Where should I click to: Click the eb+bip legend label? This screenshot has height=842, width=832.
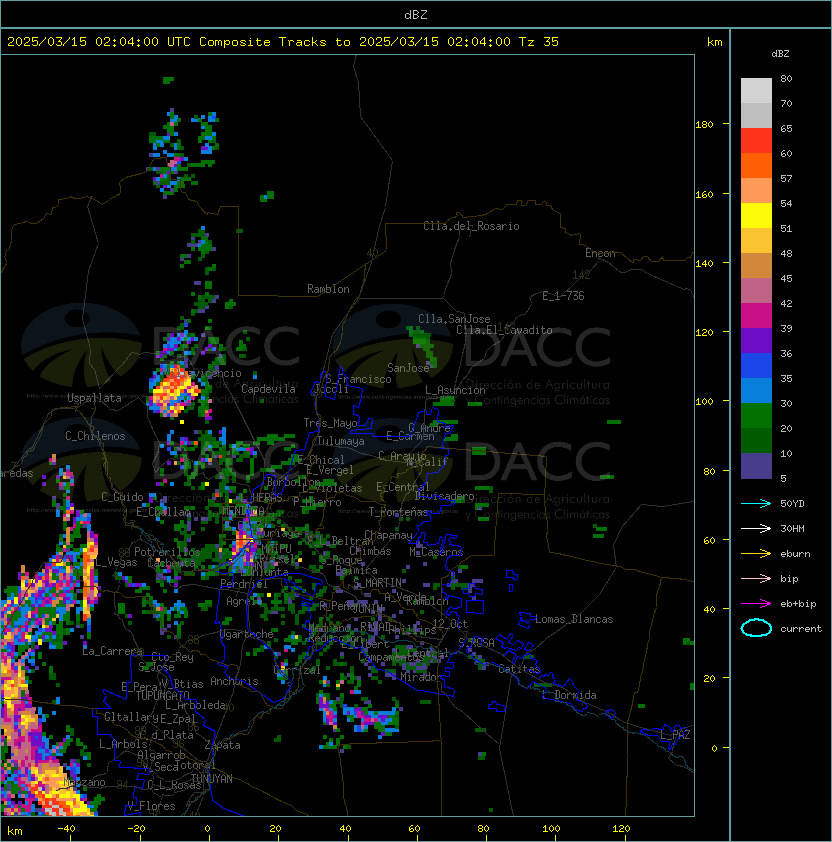798,604
